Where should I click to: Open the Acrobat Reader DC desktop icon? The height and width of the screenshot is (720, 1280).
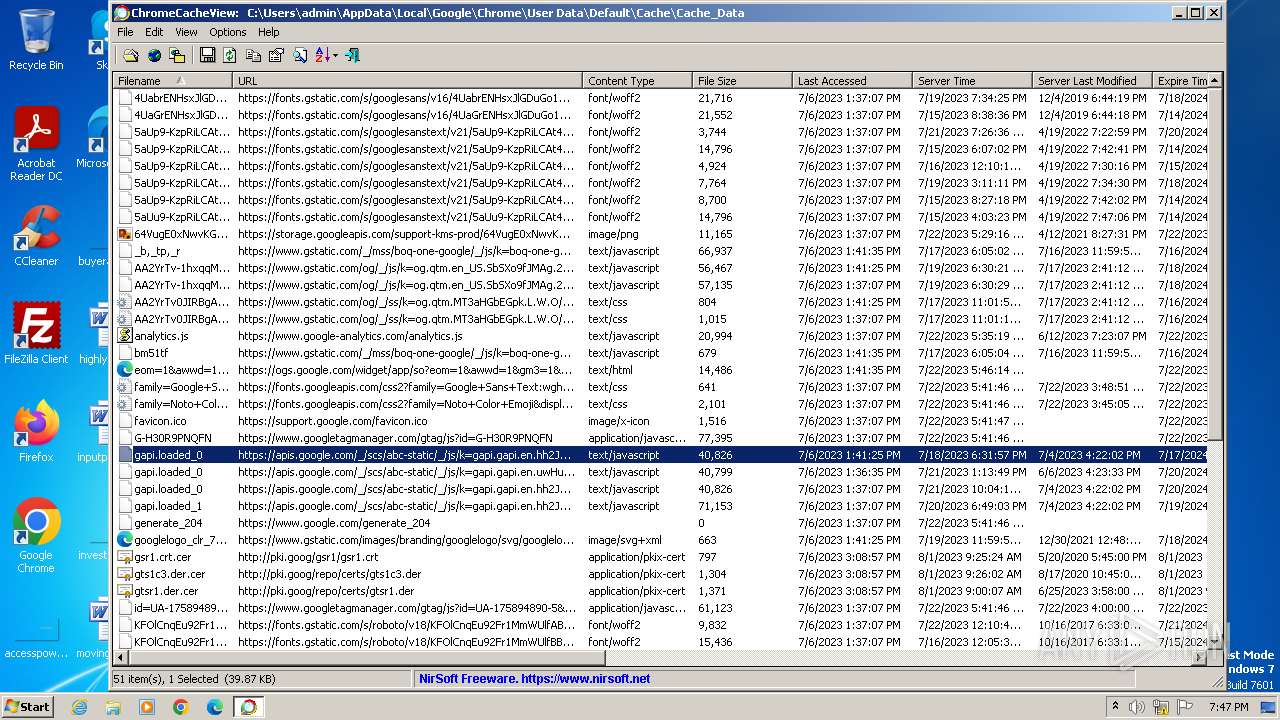(36, 145)
